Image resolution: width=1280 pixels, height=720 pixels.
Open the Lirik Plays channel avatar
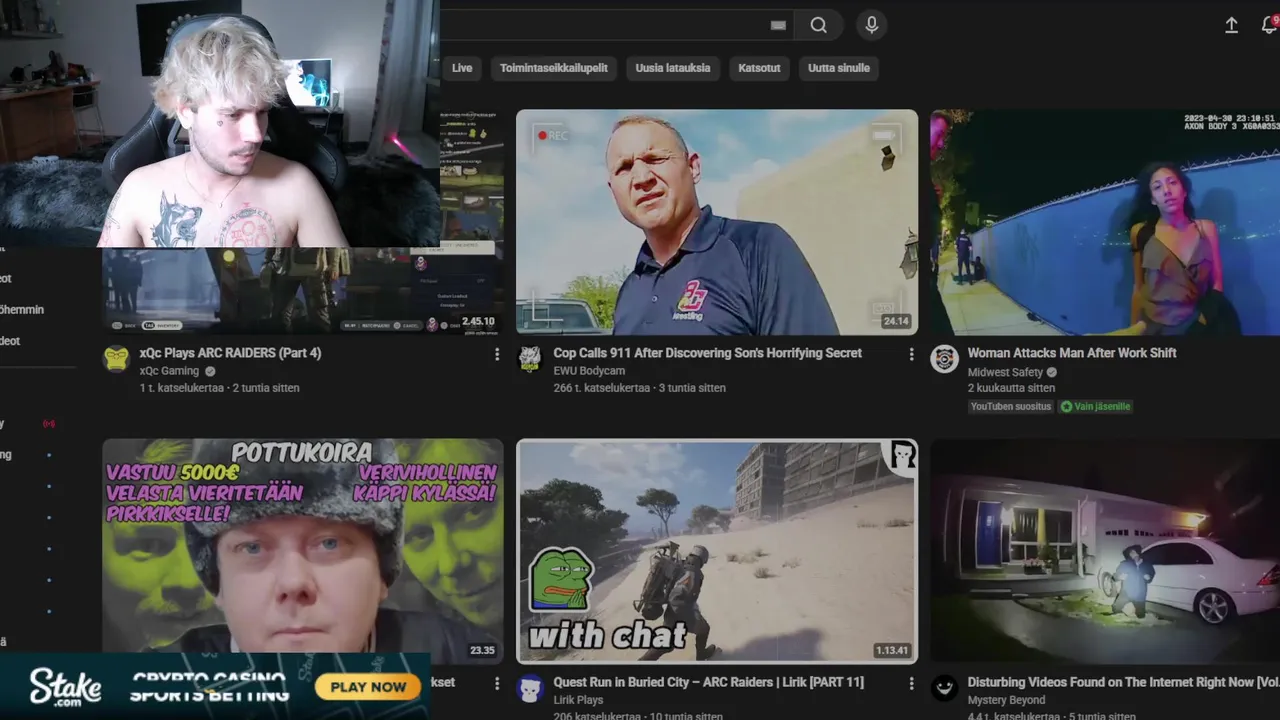tap(530, 688)
